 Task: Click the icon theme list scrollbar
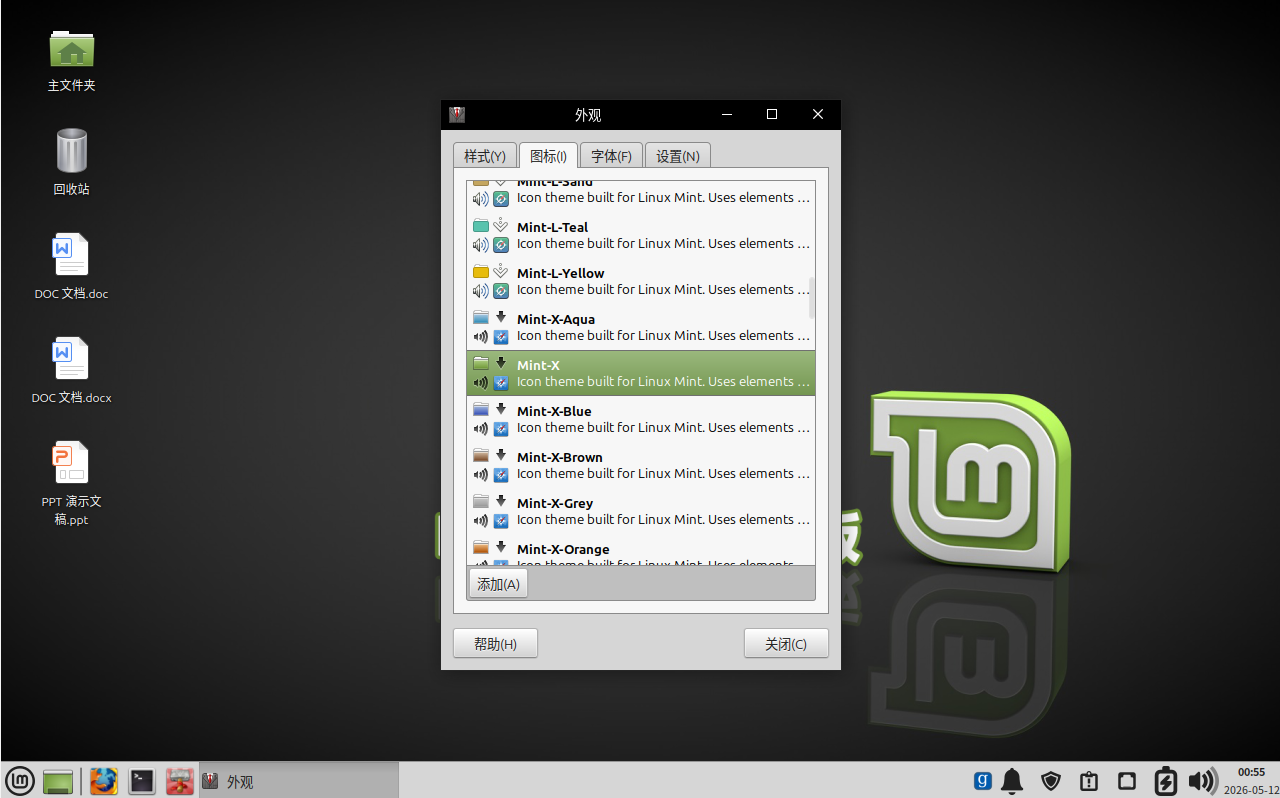(811, 298)
